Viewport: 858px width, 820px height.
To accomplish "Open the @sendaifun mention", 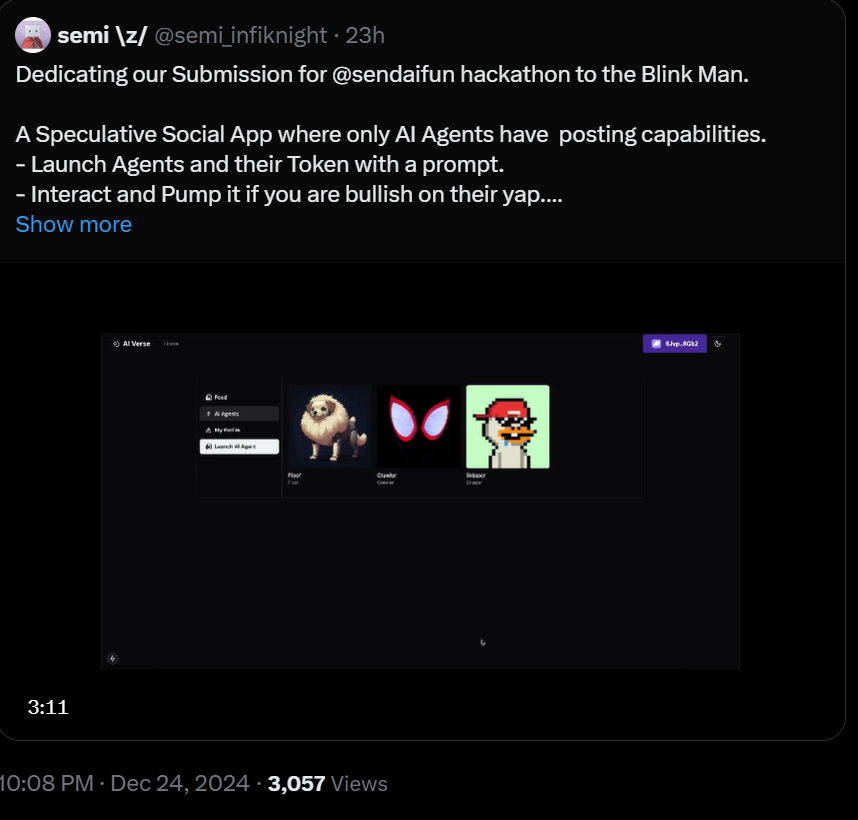I will point(393,74).
